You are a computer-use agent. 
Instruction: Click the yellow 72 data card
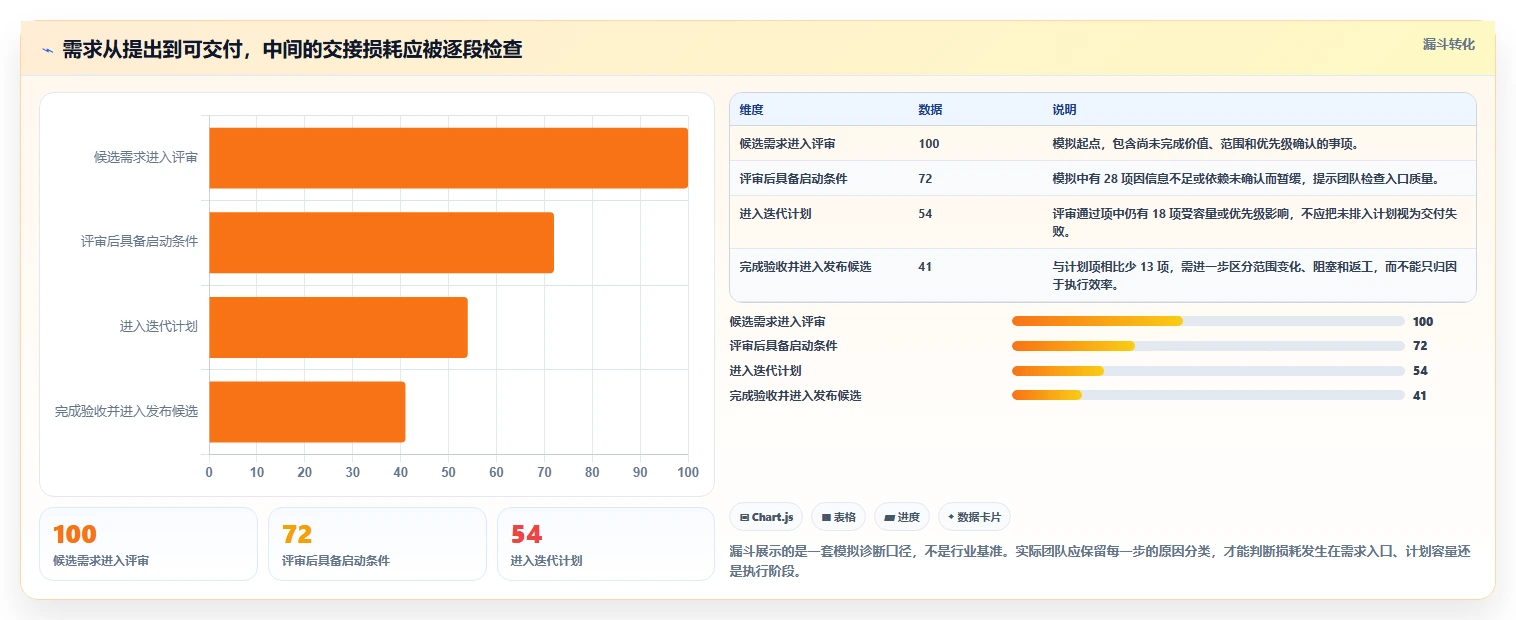click(x=377, y=544)
